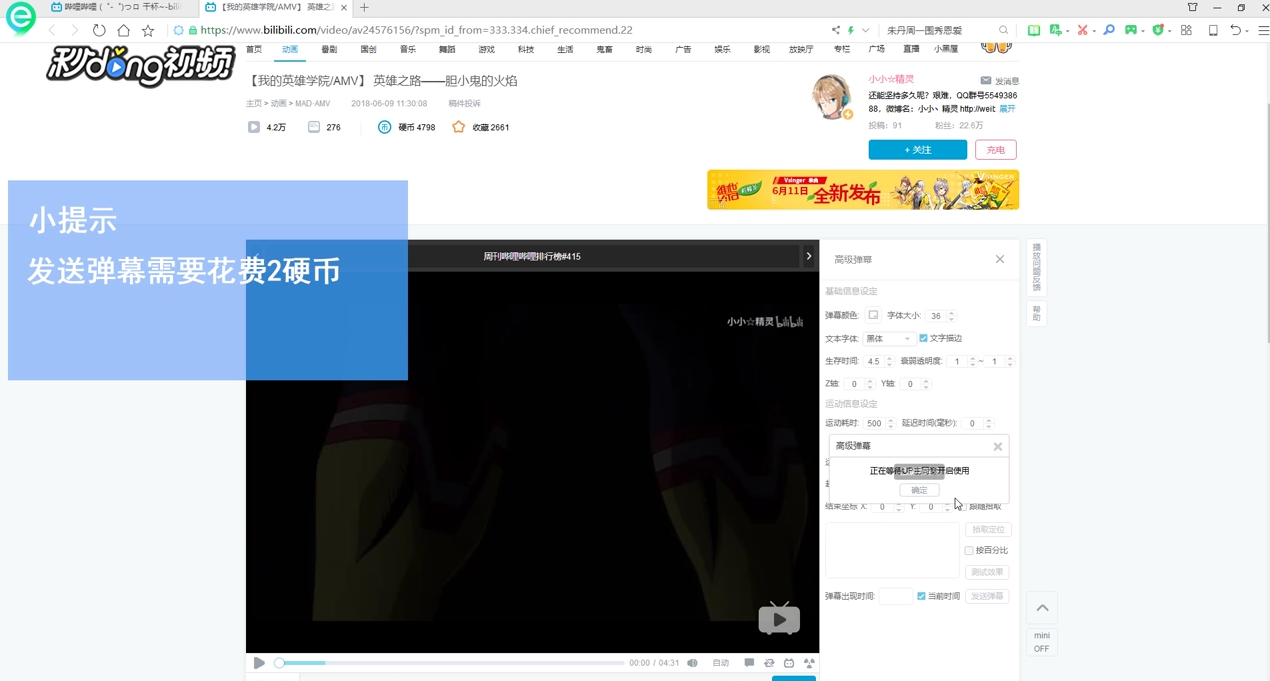
Task: Click the 充电 button
Action: click(995, 150)
